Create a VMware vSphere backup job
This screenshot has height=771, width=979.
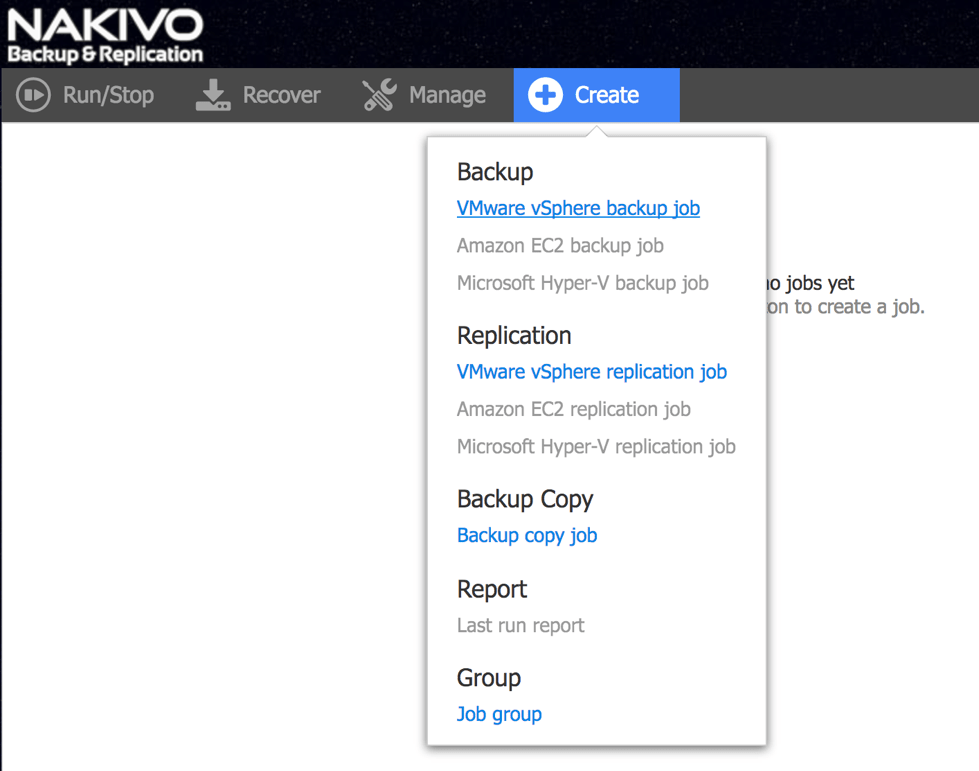[x=578, y=208]
